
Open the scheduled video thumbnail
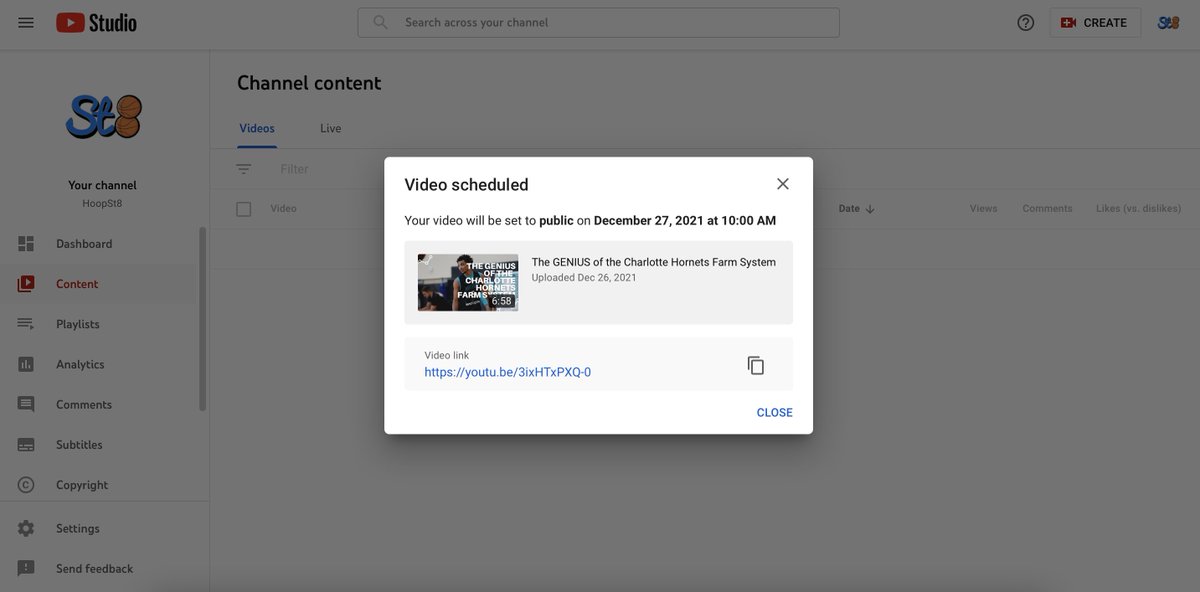click(468, 282)
